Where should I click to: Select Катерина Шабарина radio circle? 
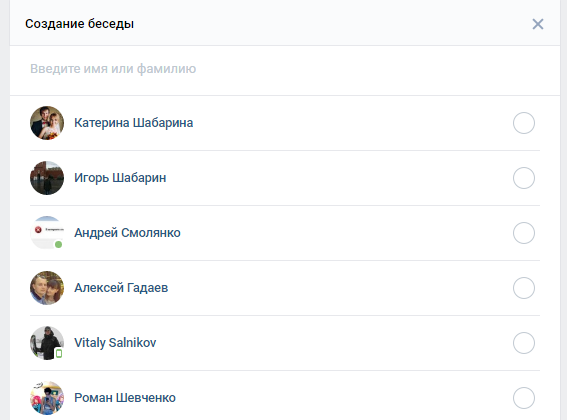524,123
